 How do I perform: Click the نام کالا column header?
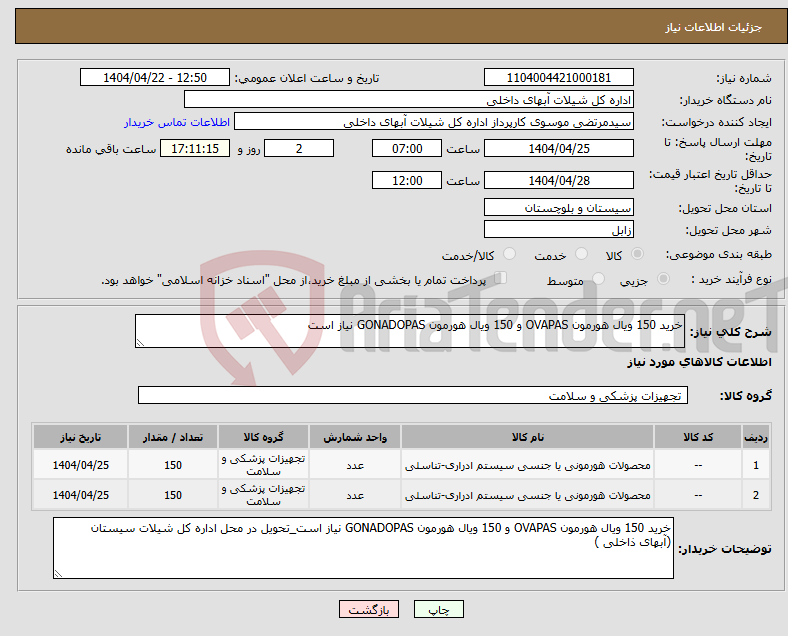point(528,437)
